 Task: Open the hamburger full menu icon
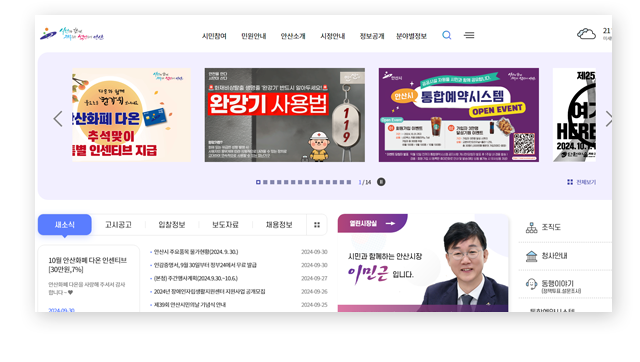click(469, 36)
